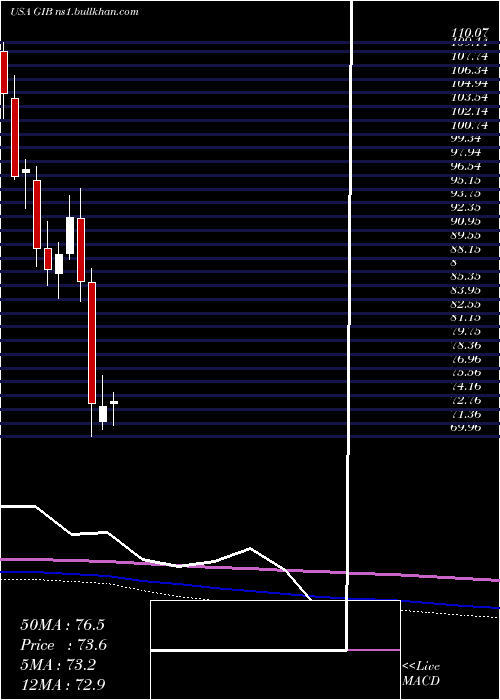Click the 100.74 price level

(x=469, y=125)
